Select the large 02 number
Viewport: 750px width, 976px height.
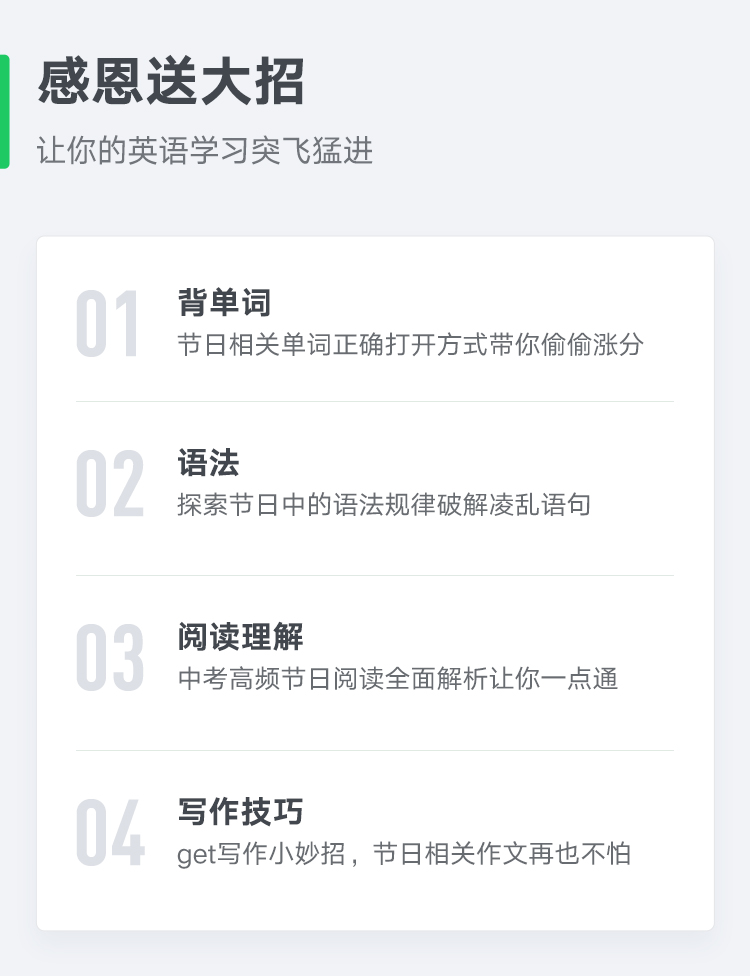coord(109,485)
